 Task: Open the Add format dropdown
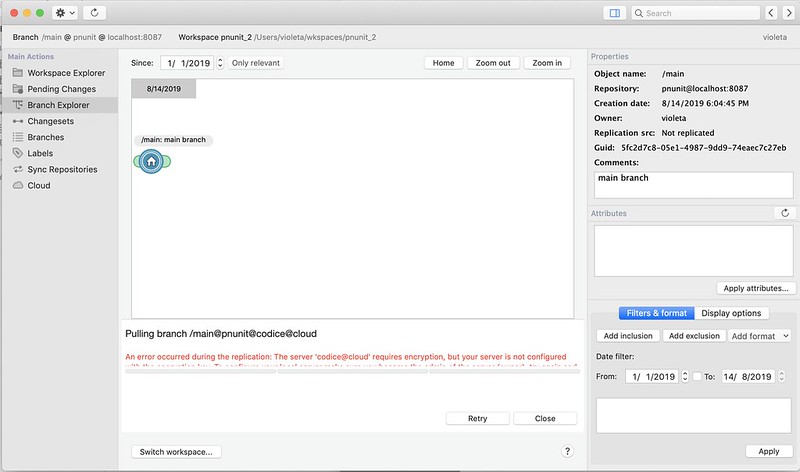[x=760, y=336]
